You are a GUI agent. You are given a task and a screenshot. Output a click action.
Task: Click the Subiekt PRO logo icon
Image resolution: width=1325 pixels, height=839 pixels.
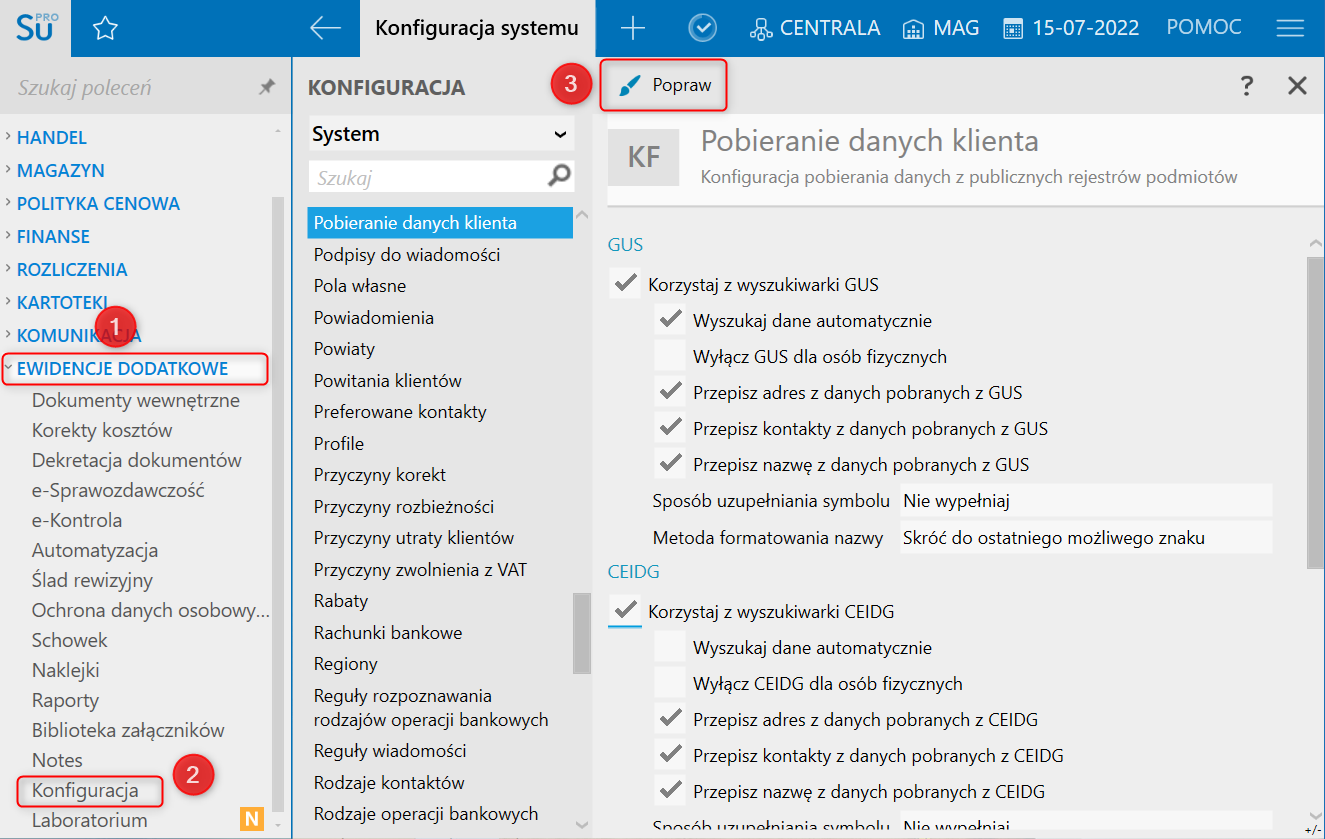pos(36,27)
